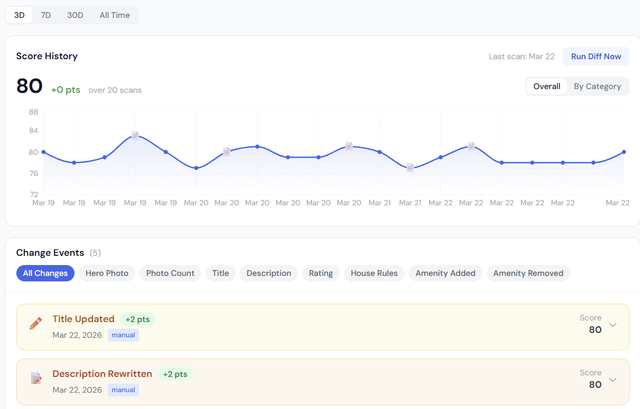The height and width of the screenshot is (409, 640).
Task: Filter change events by Title
Action: 220,273
